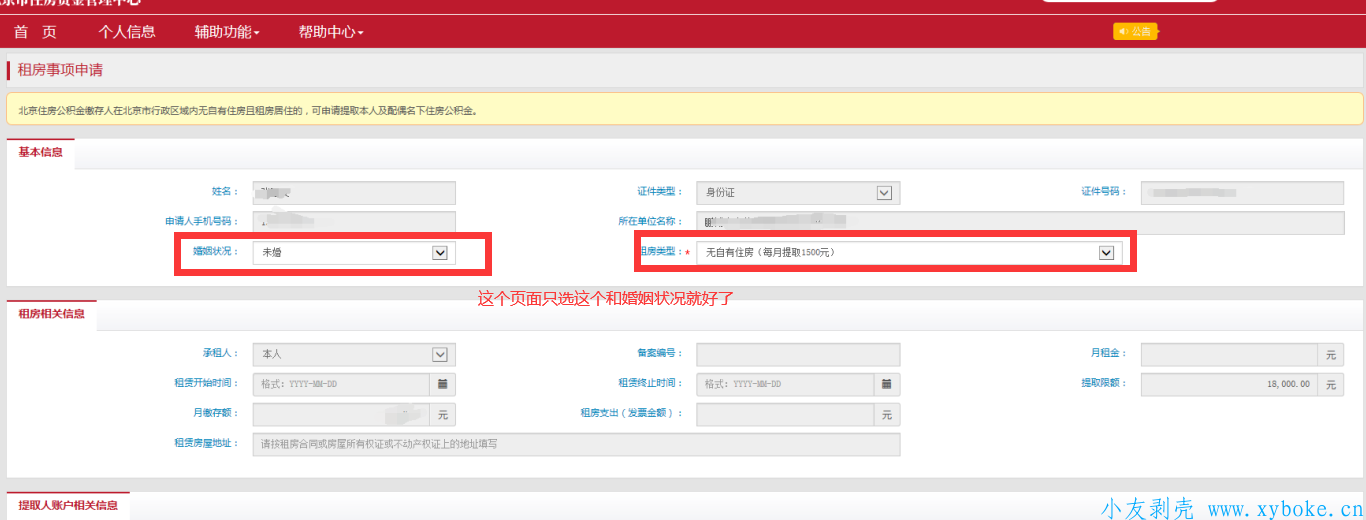Click the 备案编号 input field
This screenshot has width=1366, height=520.
tap(798, 354)
